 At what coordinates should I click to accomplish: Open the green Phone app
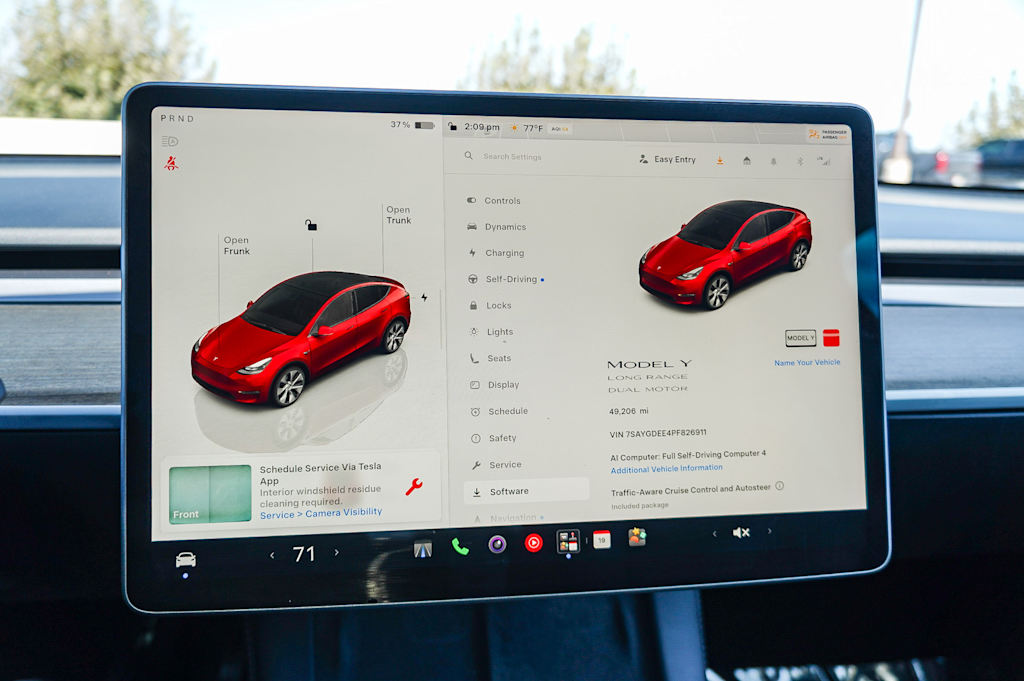coord(460,546)
